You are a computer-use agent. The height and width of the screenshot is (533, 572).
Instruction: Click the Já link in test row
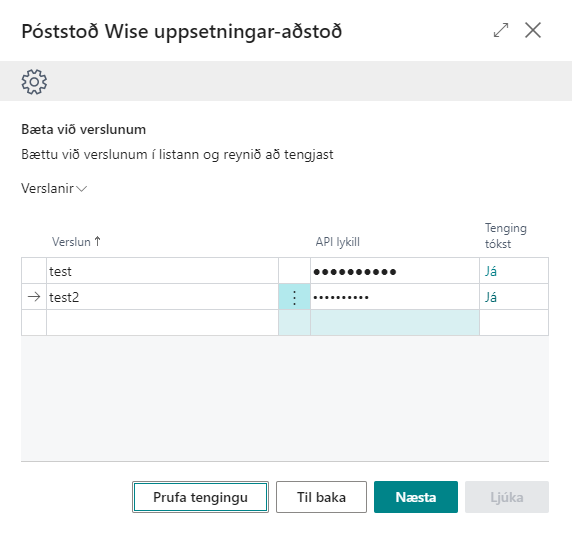491,271
